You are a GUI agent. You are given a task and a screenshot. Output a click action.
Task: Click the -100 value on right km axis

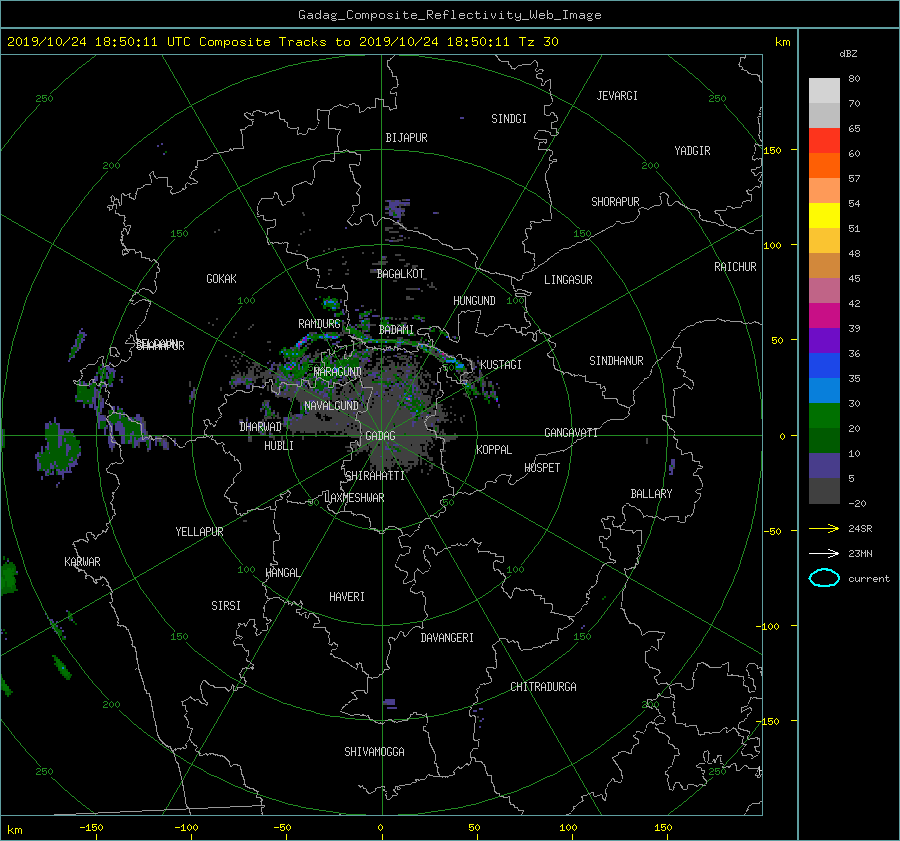(x=770, y=626)
